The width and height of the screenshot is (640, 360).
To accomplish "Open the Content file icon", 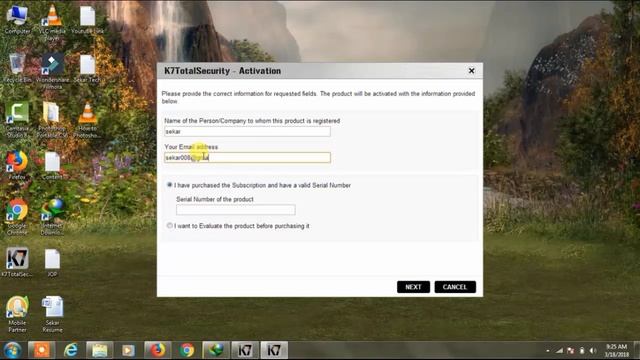I will click(52, 165).
